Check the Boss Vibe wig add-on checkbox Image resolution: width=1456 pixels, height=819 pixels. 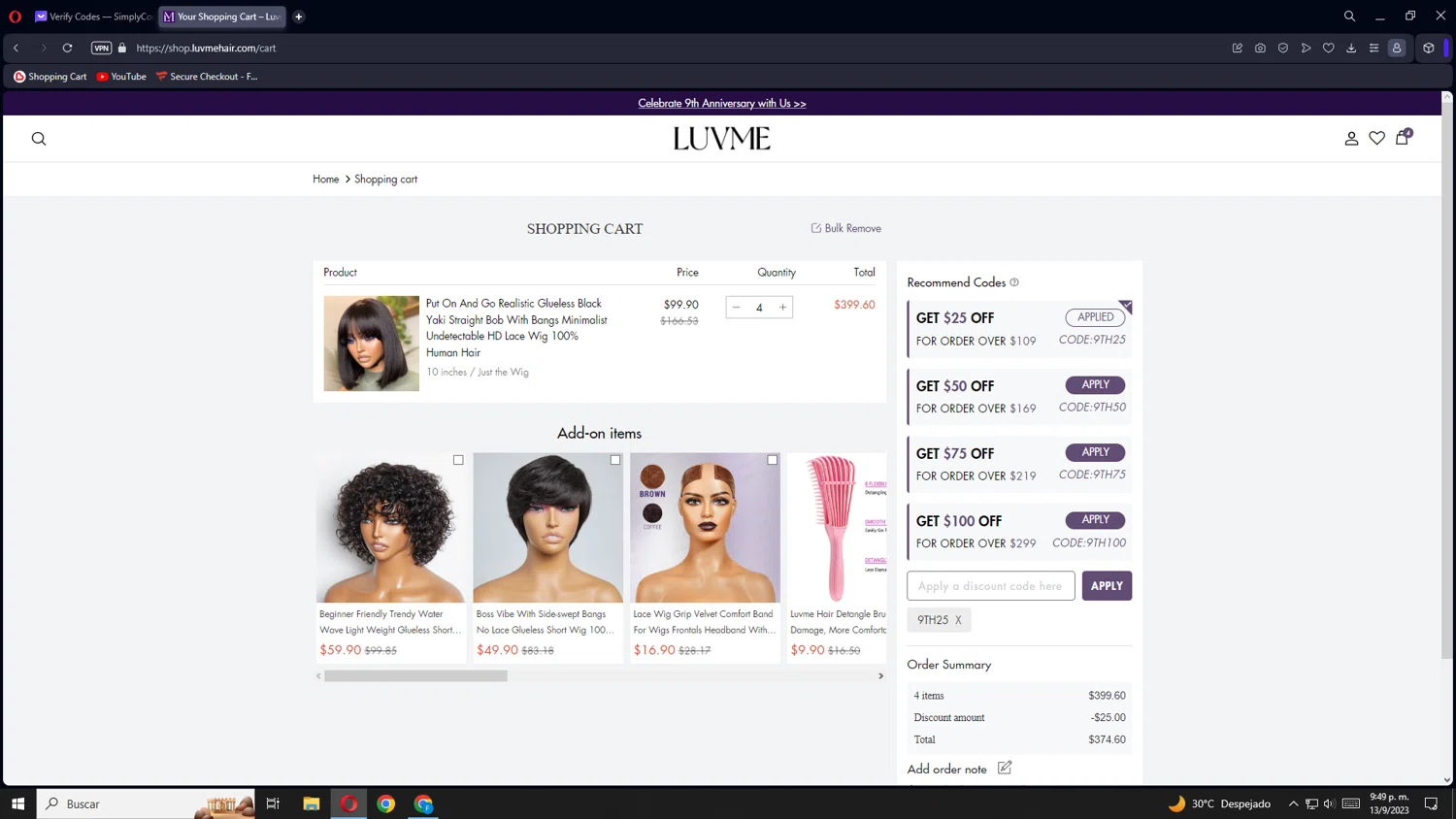[615, 460]
